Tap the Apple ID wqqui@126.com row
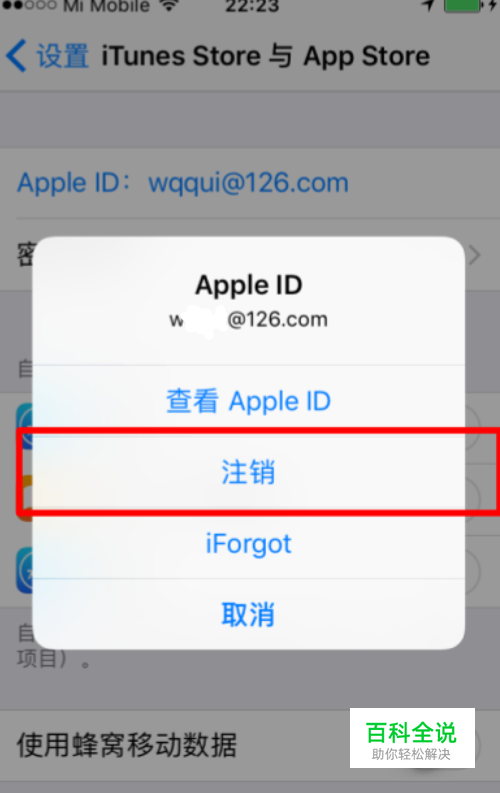The height and width of the screenshot is (793, 500). click(x=250, y=183)
